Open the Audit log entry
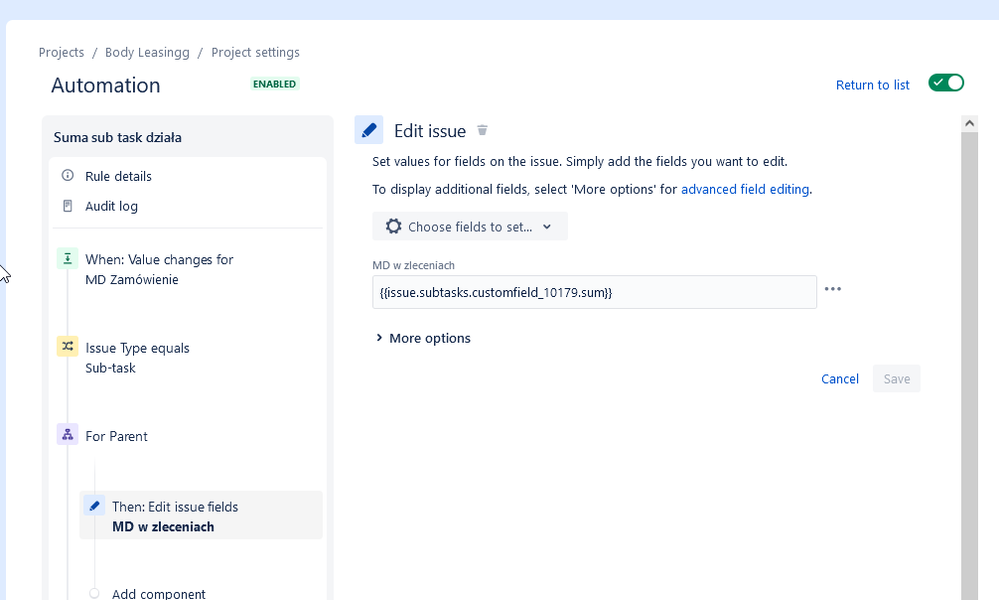 (111, 206)
